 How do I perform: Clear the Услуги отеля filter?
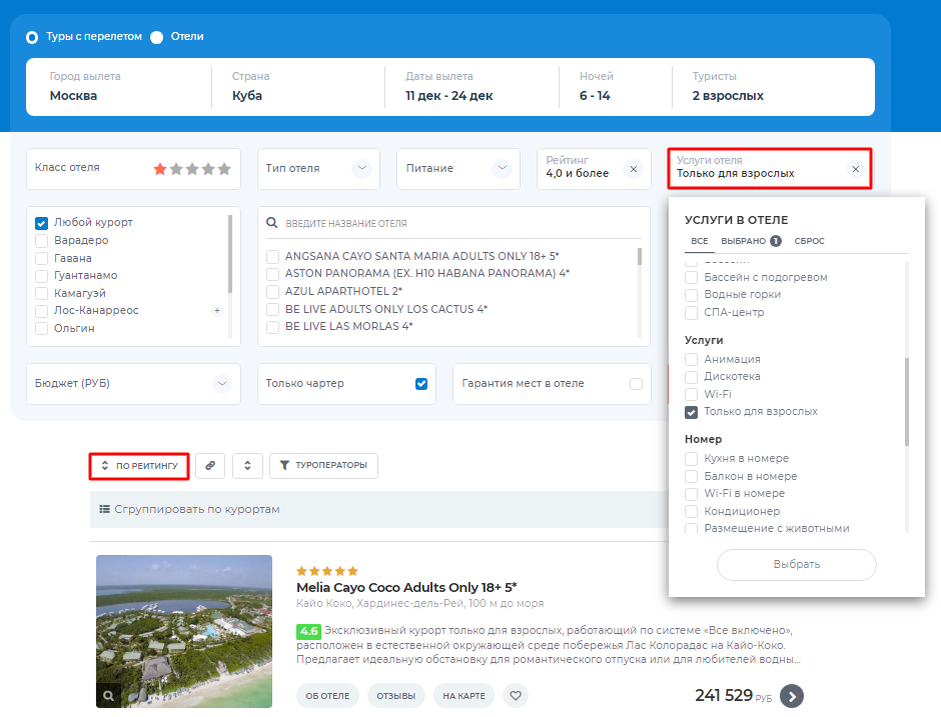(856, 169)
